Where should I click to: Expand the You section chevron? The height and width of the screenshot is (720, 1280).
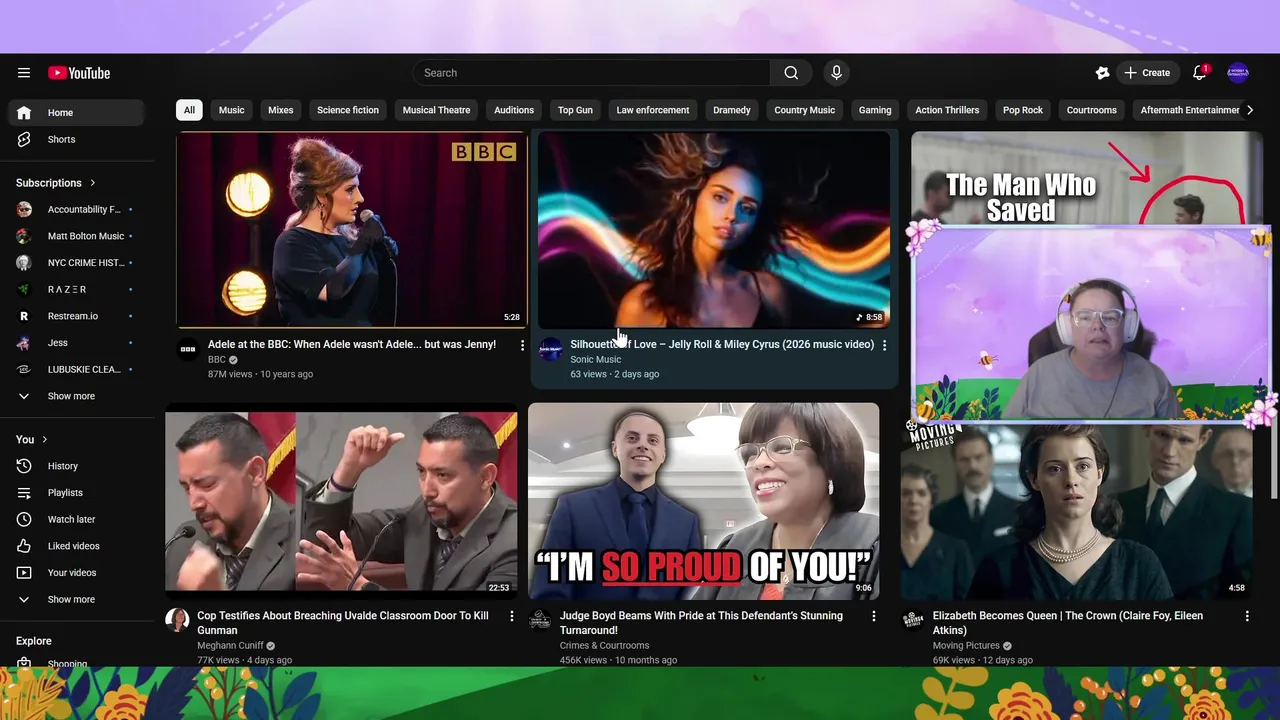(44, 439)
